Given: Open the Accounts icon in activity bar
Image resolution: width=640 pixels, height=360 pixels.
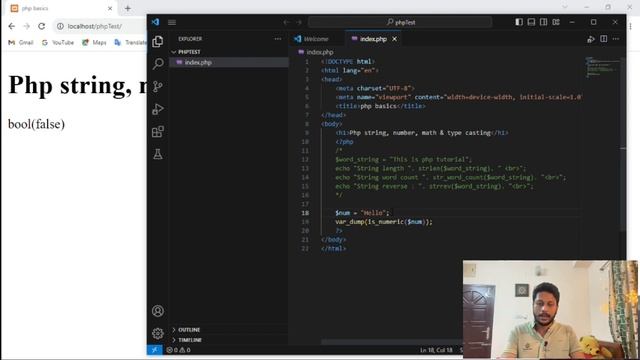Looking at the screenshot, I should 158,311.
